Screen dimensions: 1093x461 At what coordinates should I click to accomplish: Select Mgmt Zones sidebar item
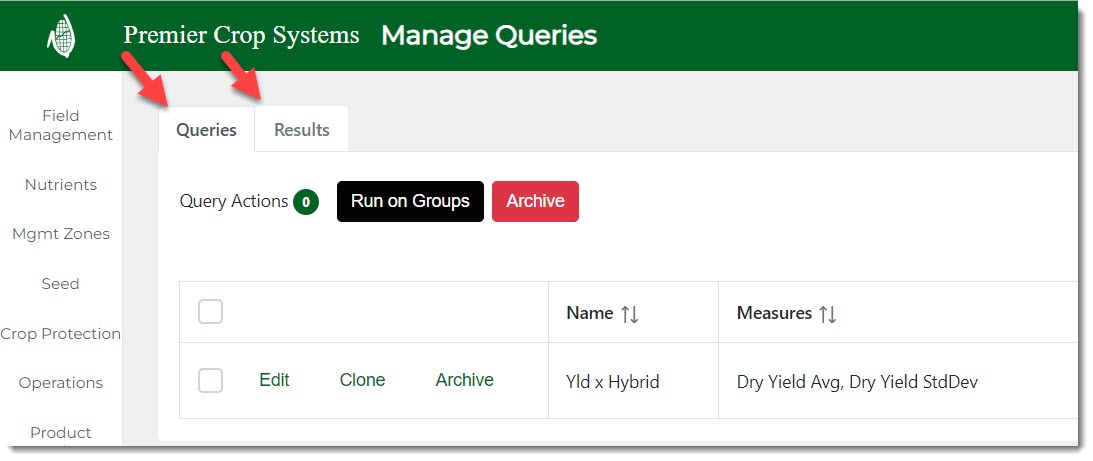tap(60, 234)
